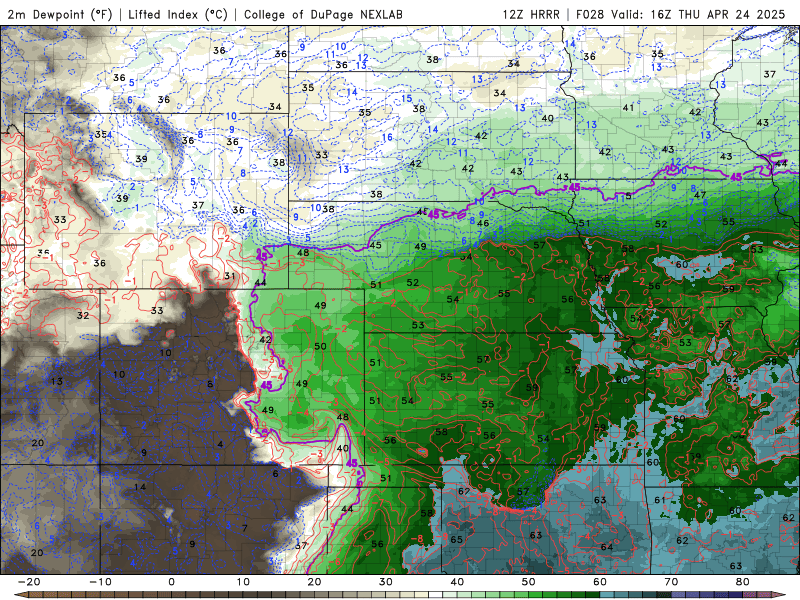Click the '64' dewpoint value on the map
This screenshot has height=600, width=800.
coord(607,547)
